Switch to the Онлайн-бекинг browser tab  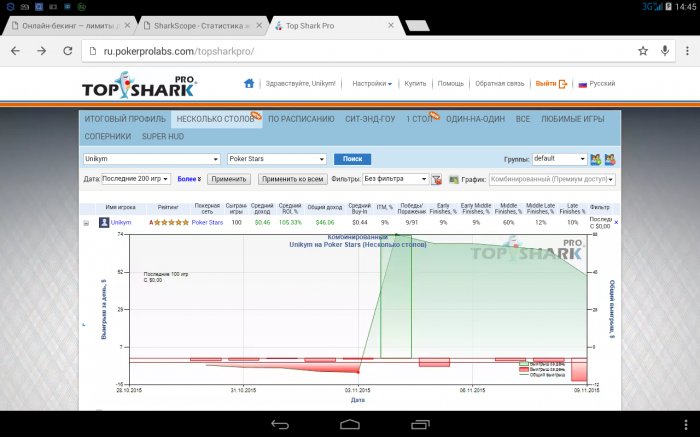pos(71,26)
